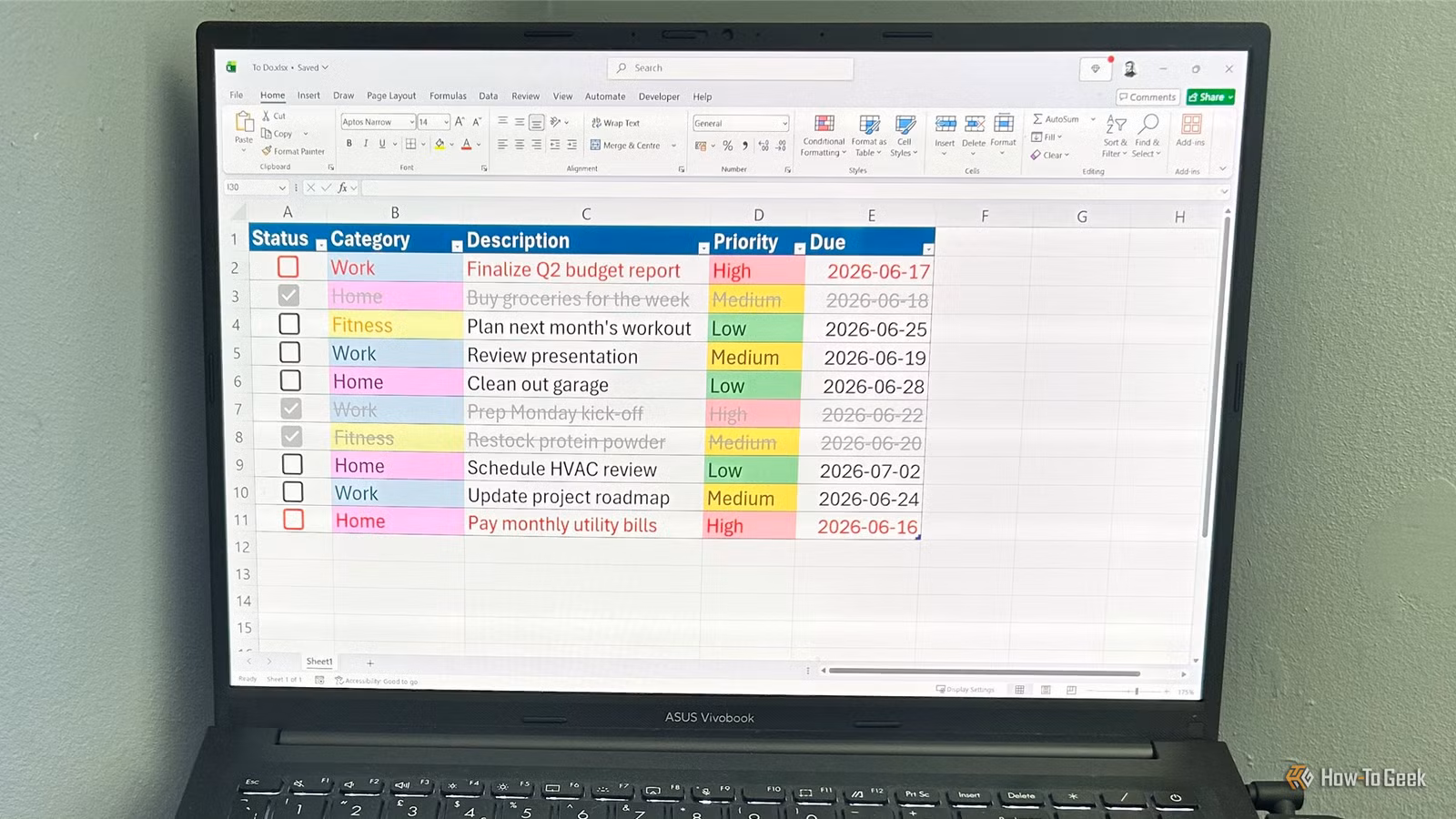Viewport: 1456px width, 819px height.
Task: Open Format as Table gallery
Action: tap(869, 135)
